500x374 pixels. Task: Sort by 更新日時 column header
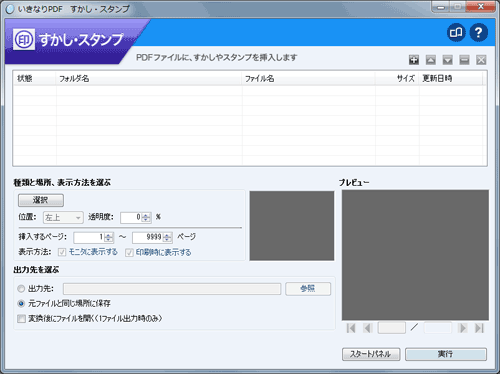click(x=451, y=79)
